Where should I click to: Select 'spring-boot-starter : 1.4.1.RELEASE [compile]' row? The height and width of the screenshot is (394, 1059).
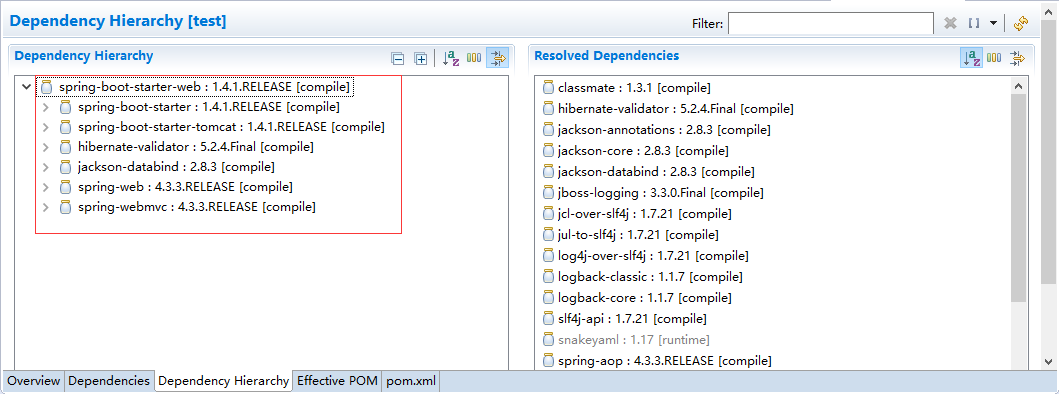coord(209,107)
